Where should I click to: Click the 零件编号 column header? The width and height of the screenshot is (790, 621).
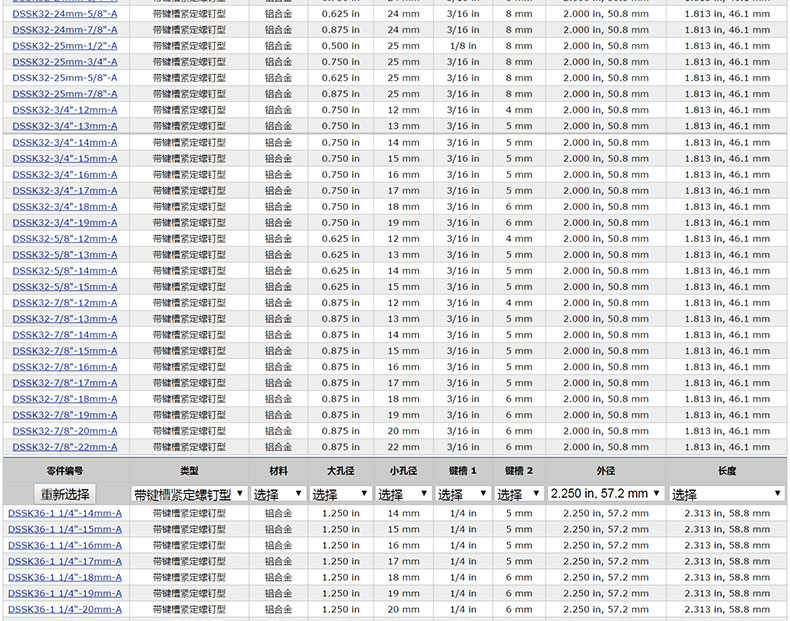click(x=65, y=470)
